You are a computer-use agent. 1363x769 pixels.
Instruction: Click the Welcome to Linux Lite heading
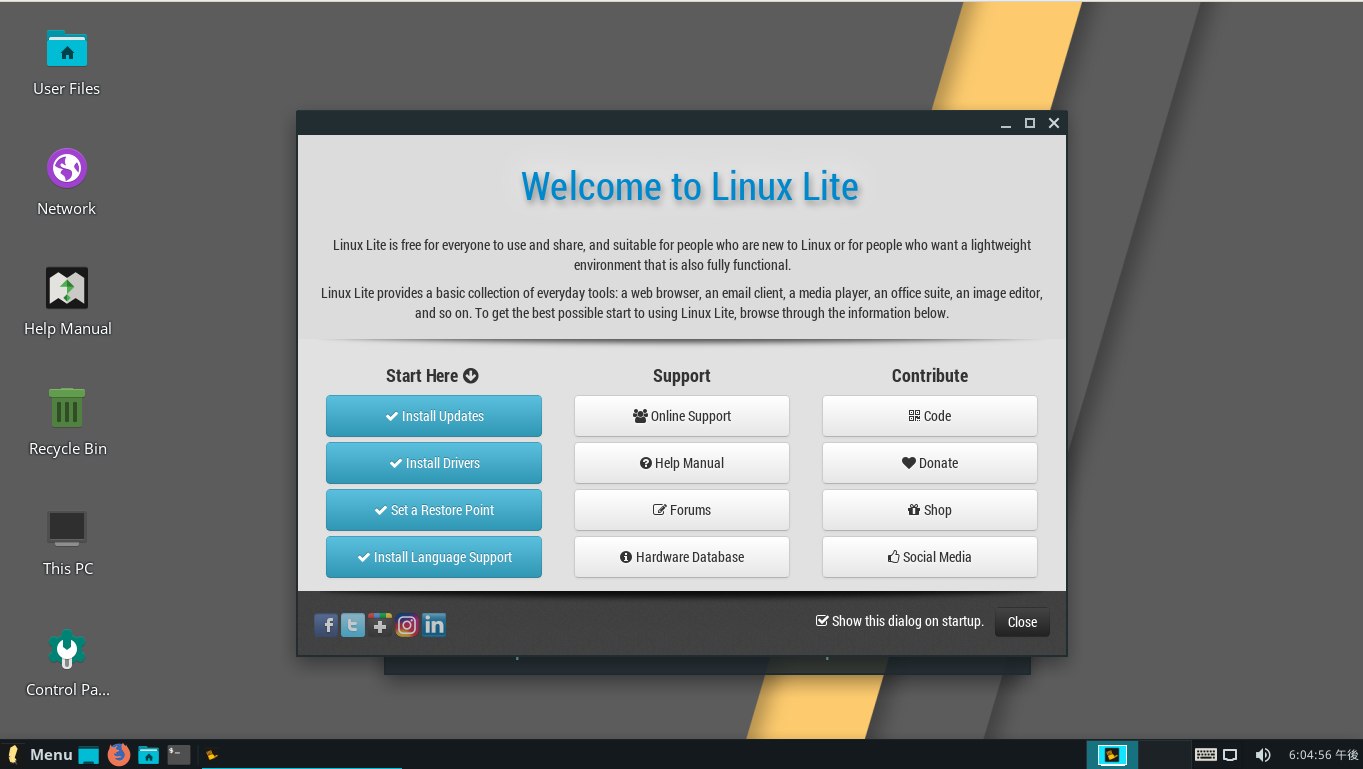pyautogui.click(x=690, y=187)
